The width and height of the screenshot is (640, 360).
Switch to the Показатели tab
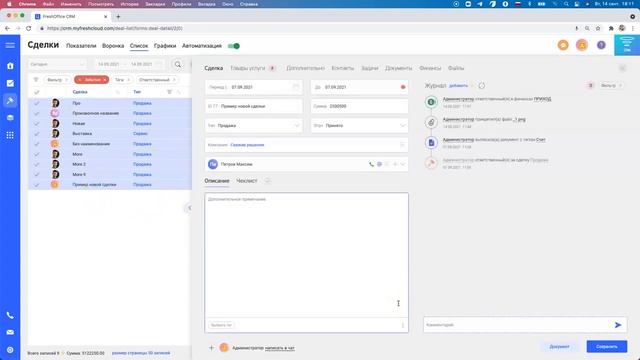(81, 46)
